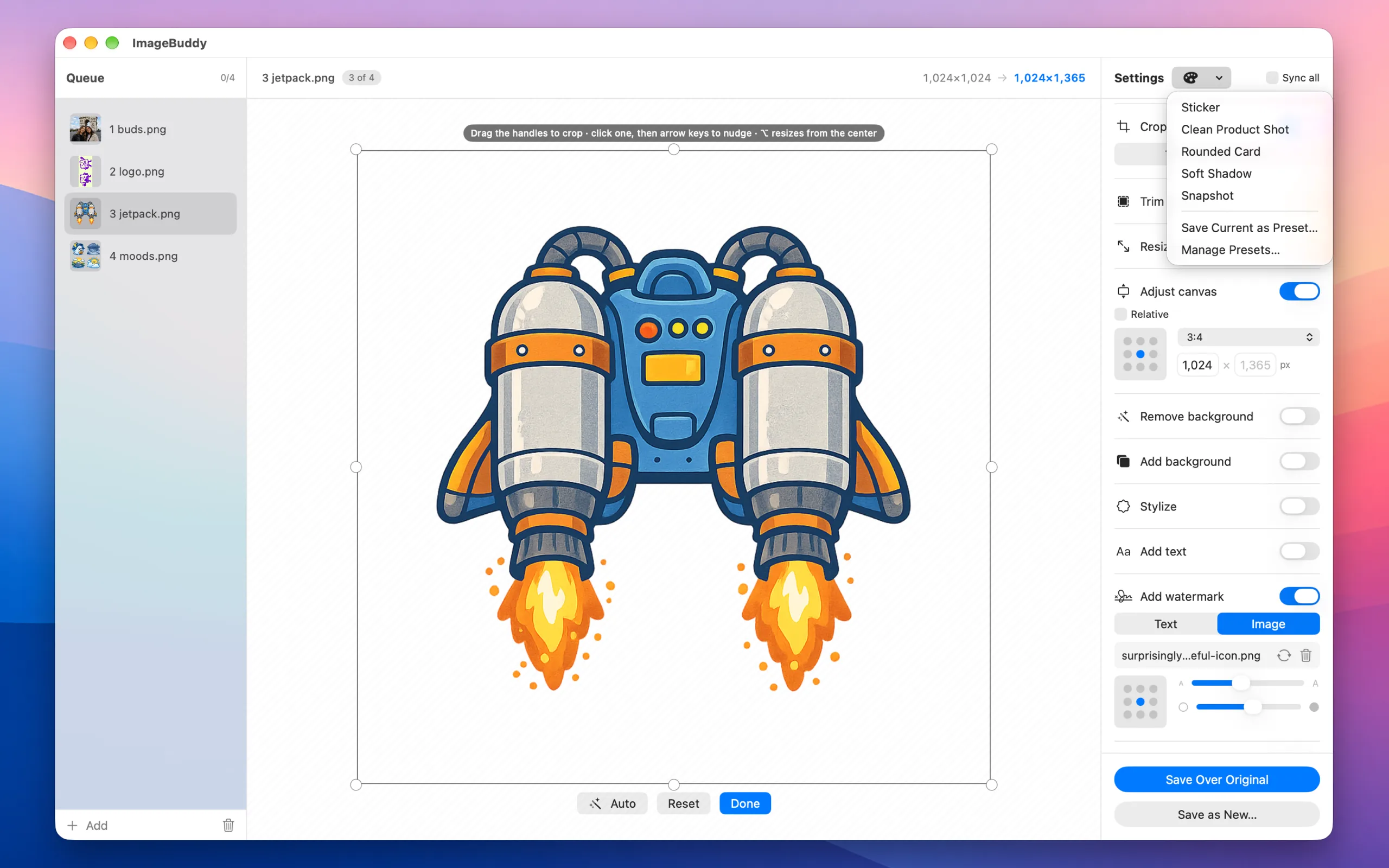
Task: Adjust the watermark opacity slider
Action: tap(1248, 707)
